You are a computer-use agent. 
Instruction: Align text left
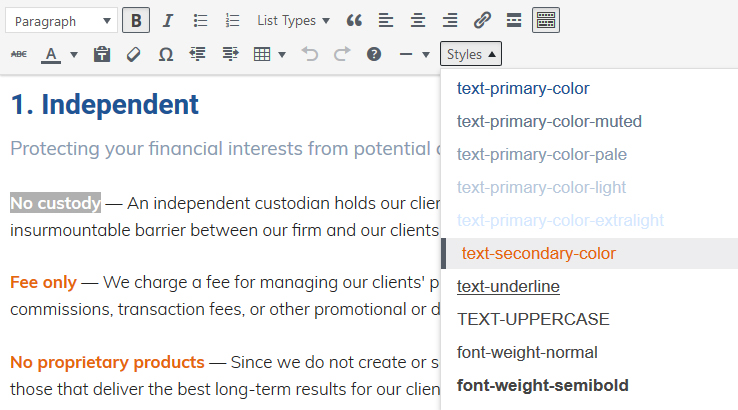[386, 20]
